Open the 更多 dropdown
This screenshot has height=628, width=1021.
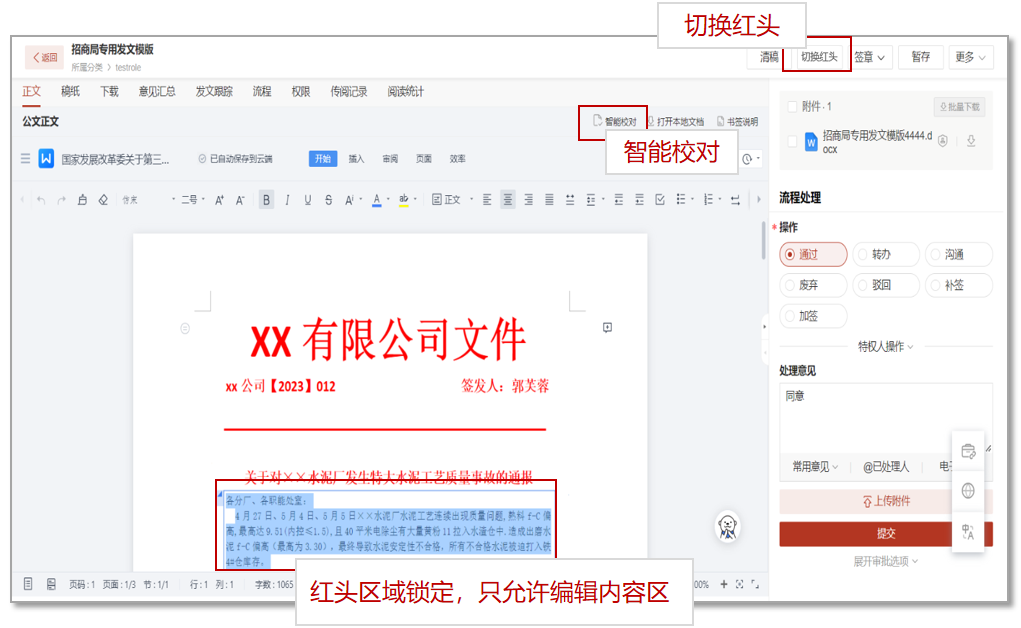(970, 57)
